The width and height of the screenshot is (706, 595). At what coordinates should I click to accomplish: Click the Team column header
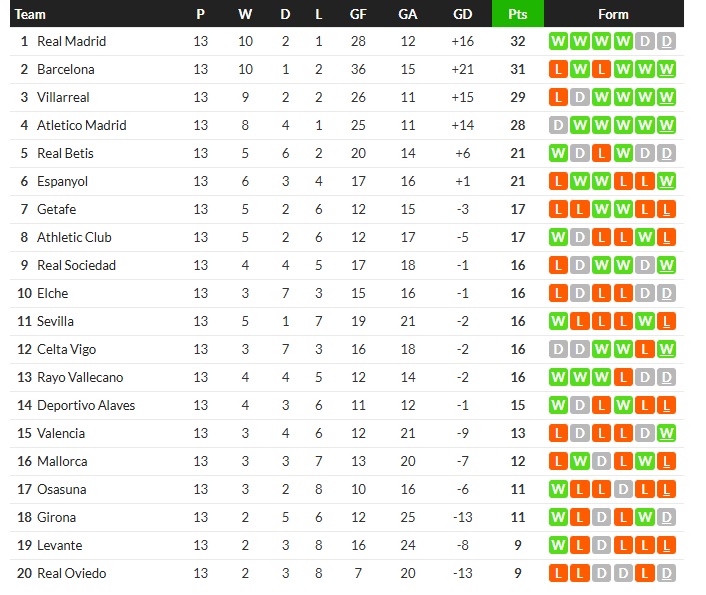click(x=31, y=14)
